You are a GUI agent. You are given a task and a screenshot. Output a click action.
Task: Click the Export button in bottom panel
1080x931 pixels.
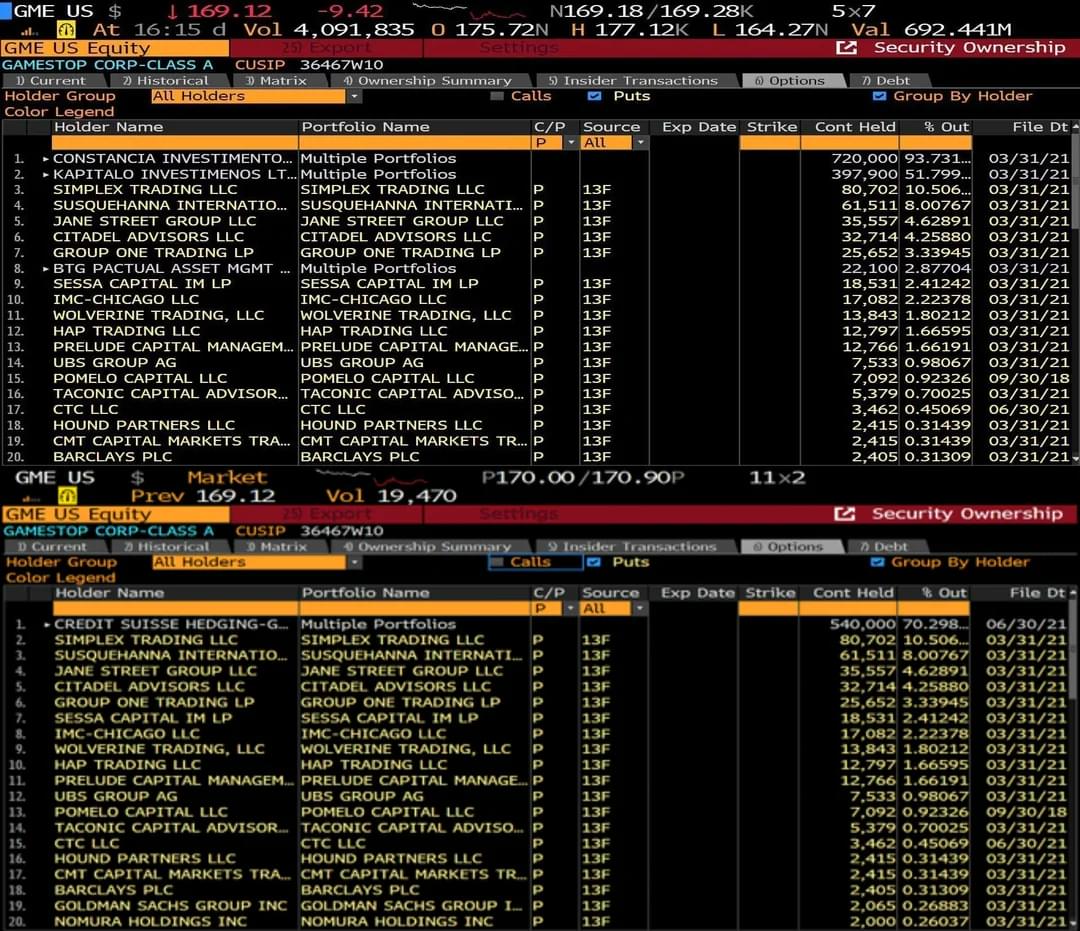click(x=326, y=514)
